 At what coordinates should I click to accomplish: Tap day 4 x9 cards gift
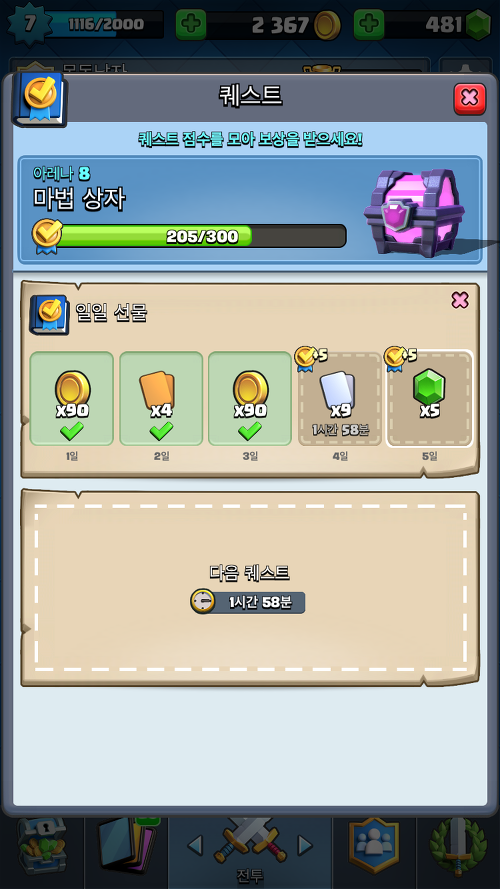pos(340,399)
